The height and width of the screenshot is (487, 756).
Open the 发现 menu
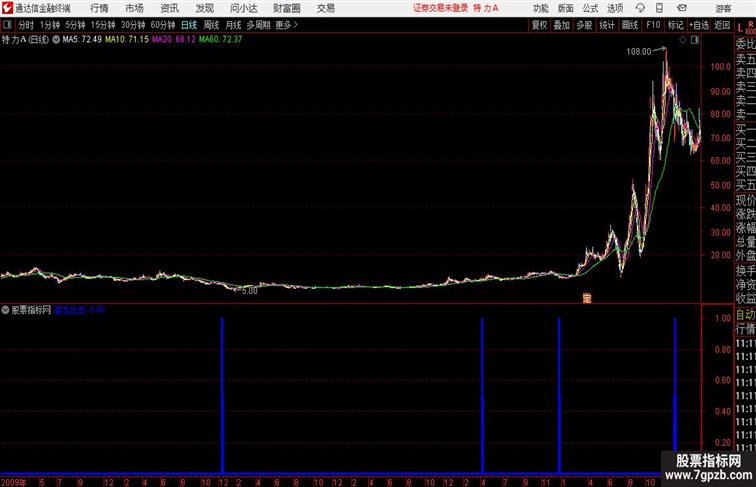pyautogui.click(x=205, y=8)
